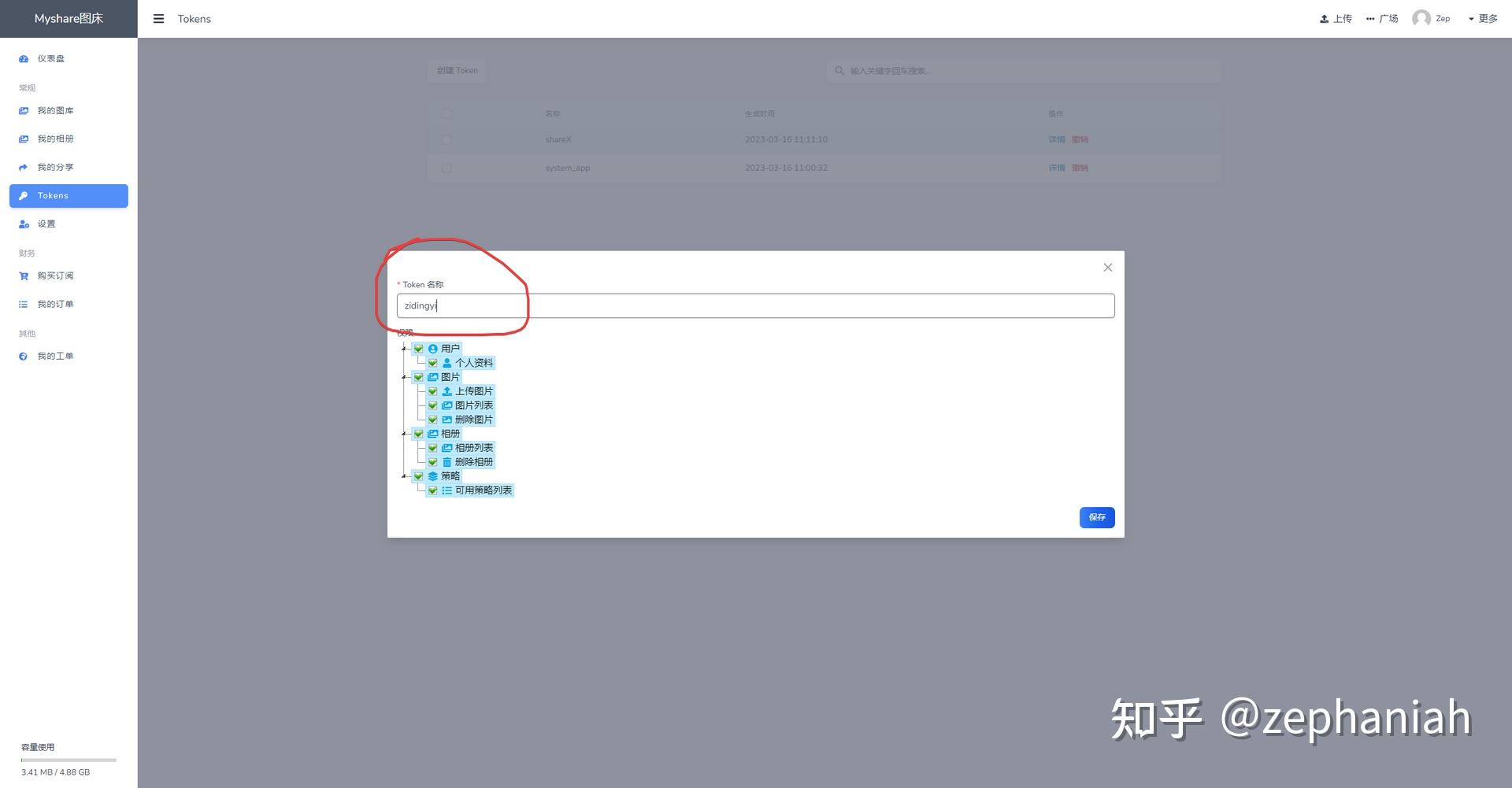Image resolution: width=1512 pixels, height=788 pixels.
Task: Open 我的相册 from the sidebar
Action: click(x=54, y=139)
